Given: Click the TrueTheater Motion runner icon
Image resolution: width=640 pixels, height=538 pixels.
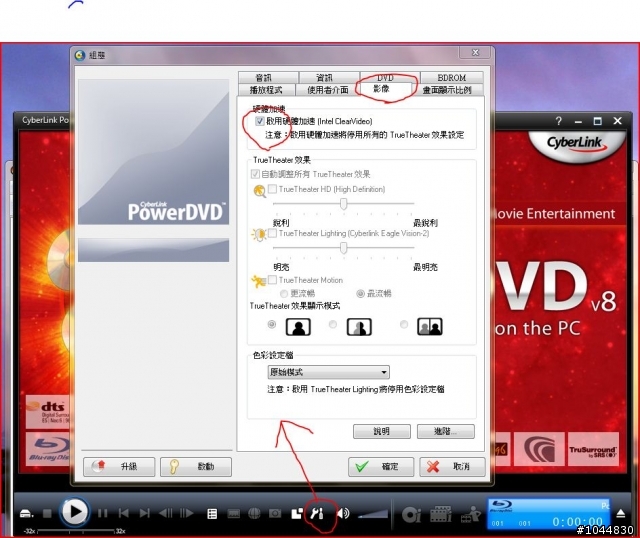Looking at the screenshot, I should [259, 281].
